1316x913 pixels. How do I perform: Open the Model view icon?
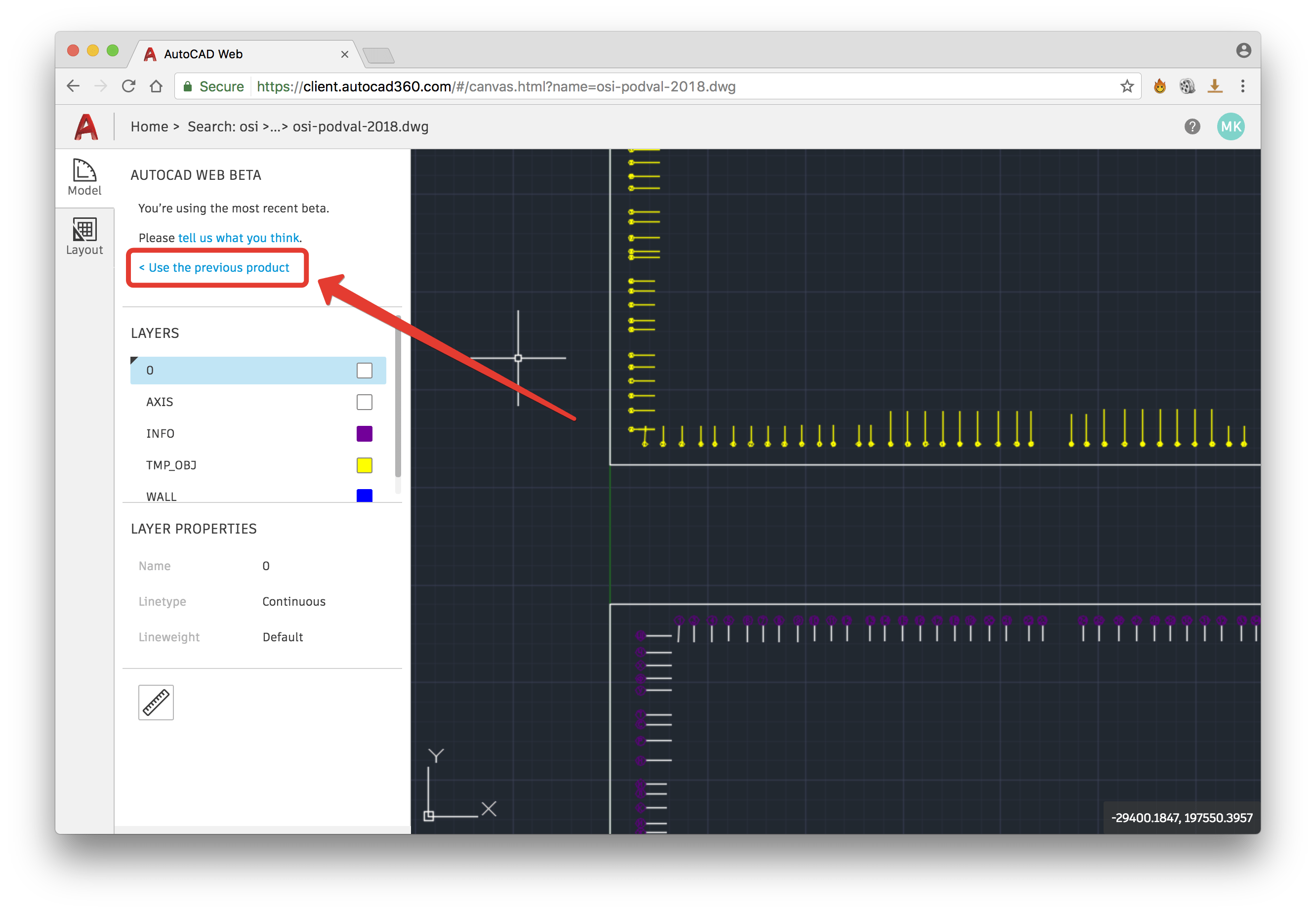click(x=84, y=177)
